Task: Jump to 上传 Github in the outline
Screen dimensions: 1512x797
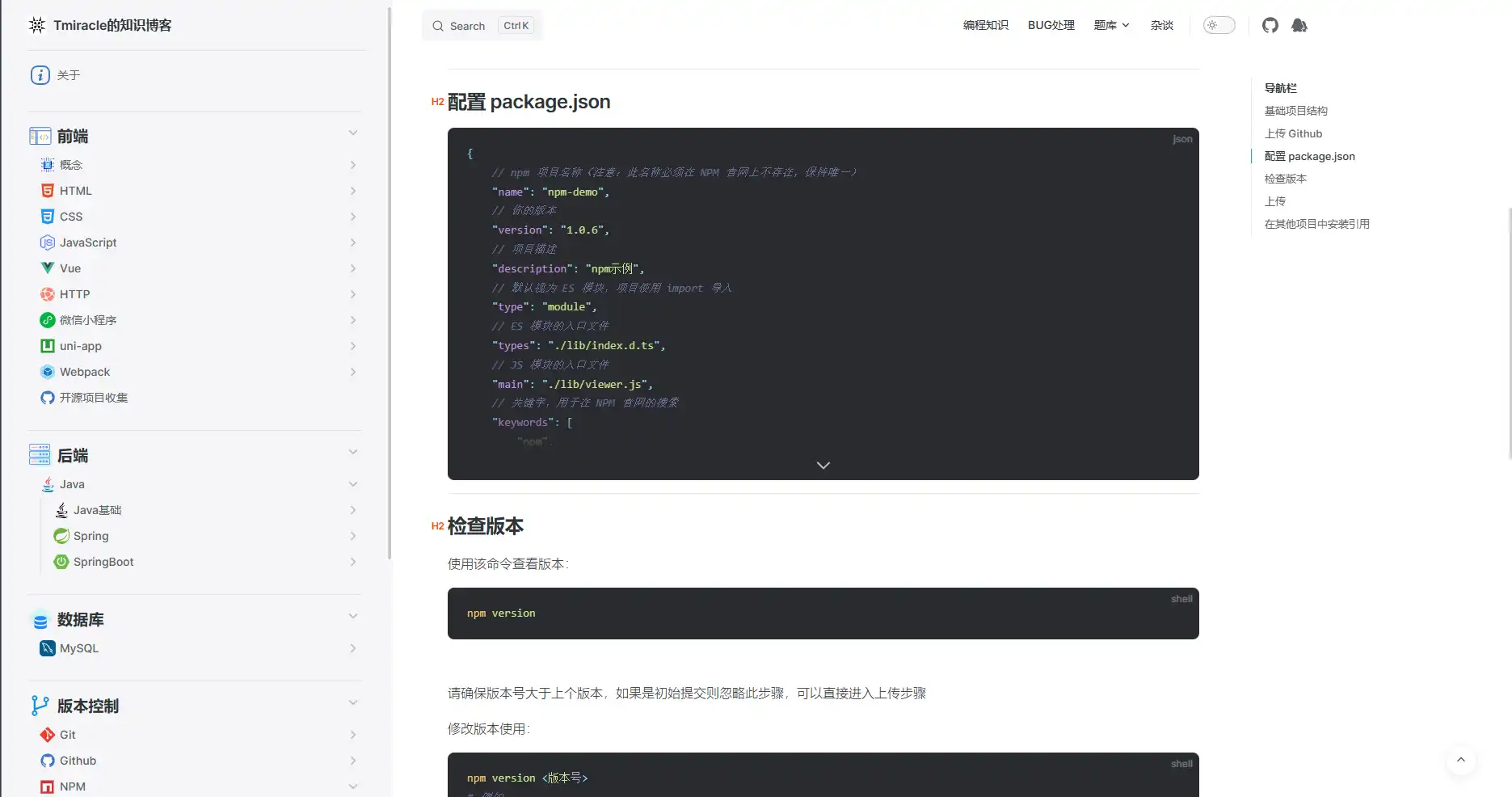Action: click(1293, 133)
